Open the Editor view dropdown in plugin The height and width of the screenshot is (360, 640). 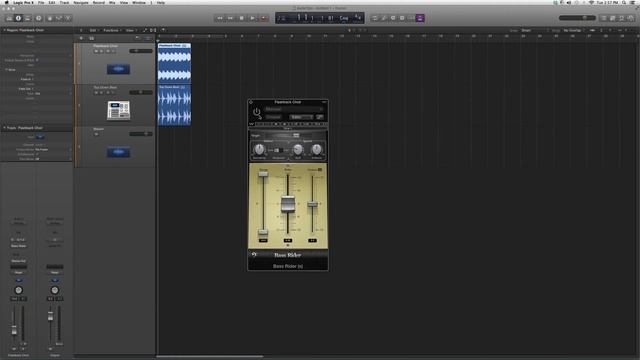click(301, 117)
